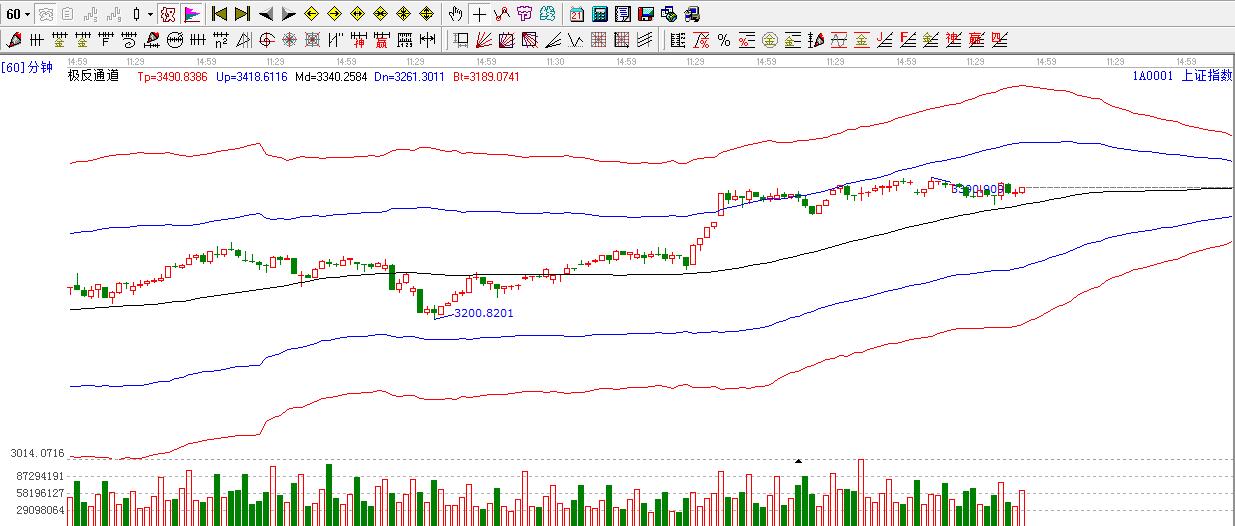
Task: Step backward with the left triangle arrow
Action: pyautogui.click(x=266, y=14)
